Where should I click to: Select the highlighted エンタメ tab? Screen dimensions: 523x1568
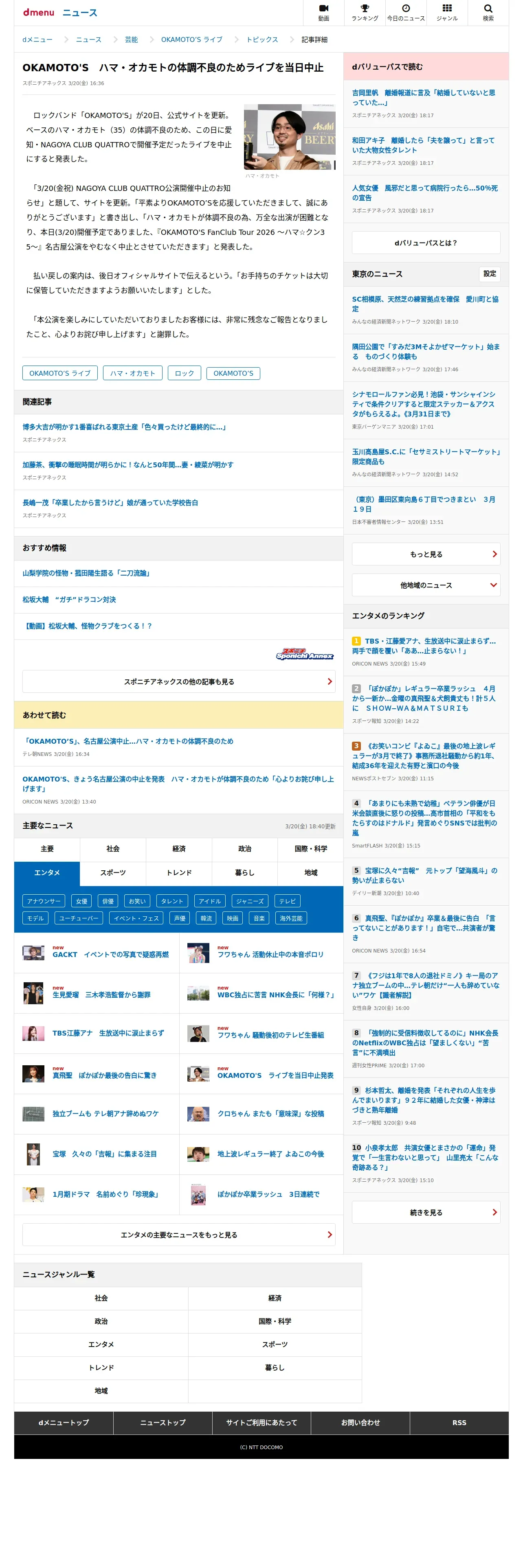(47, 873)
